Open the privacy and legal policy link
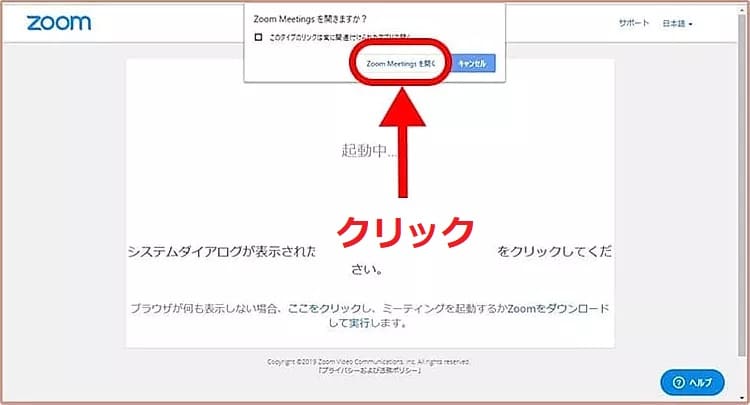The width and height of the screenshot is (750, 405). pos(369,371)
